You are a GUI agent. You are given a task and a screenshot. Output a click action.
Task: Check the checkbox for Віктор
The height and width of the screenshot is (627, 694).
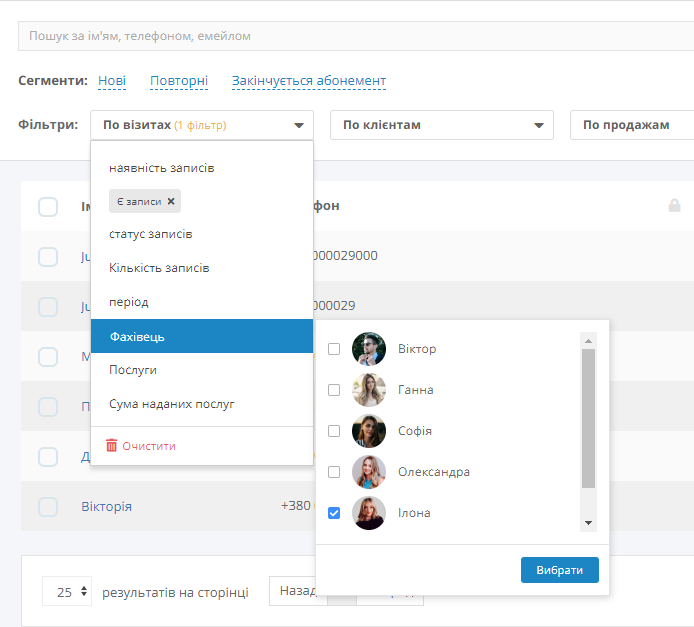(334, 349)
